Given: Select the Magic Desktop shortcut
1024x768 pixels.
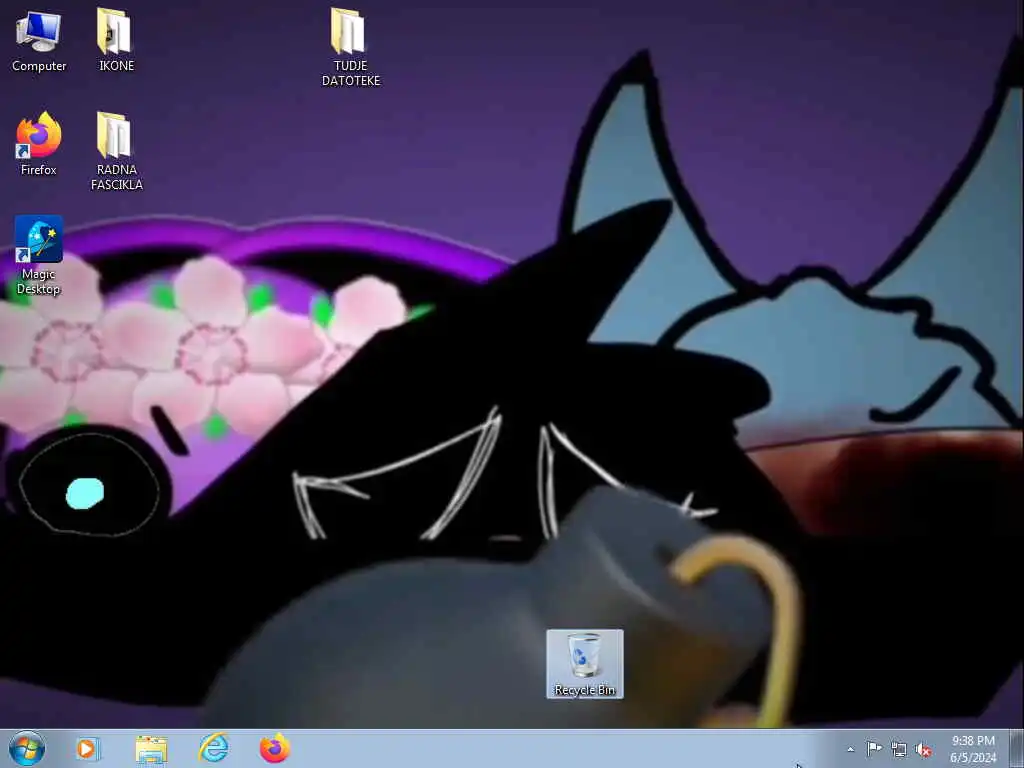Looking at the screenshot, I should coord(39,255).
